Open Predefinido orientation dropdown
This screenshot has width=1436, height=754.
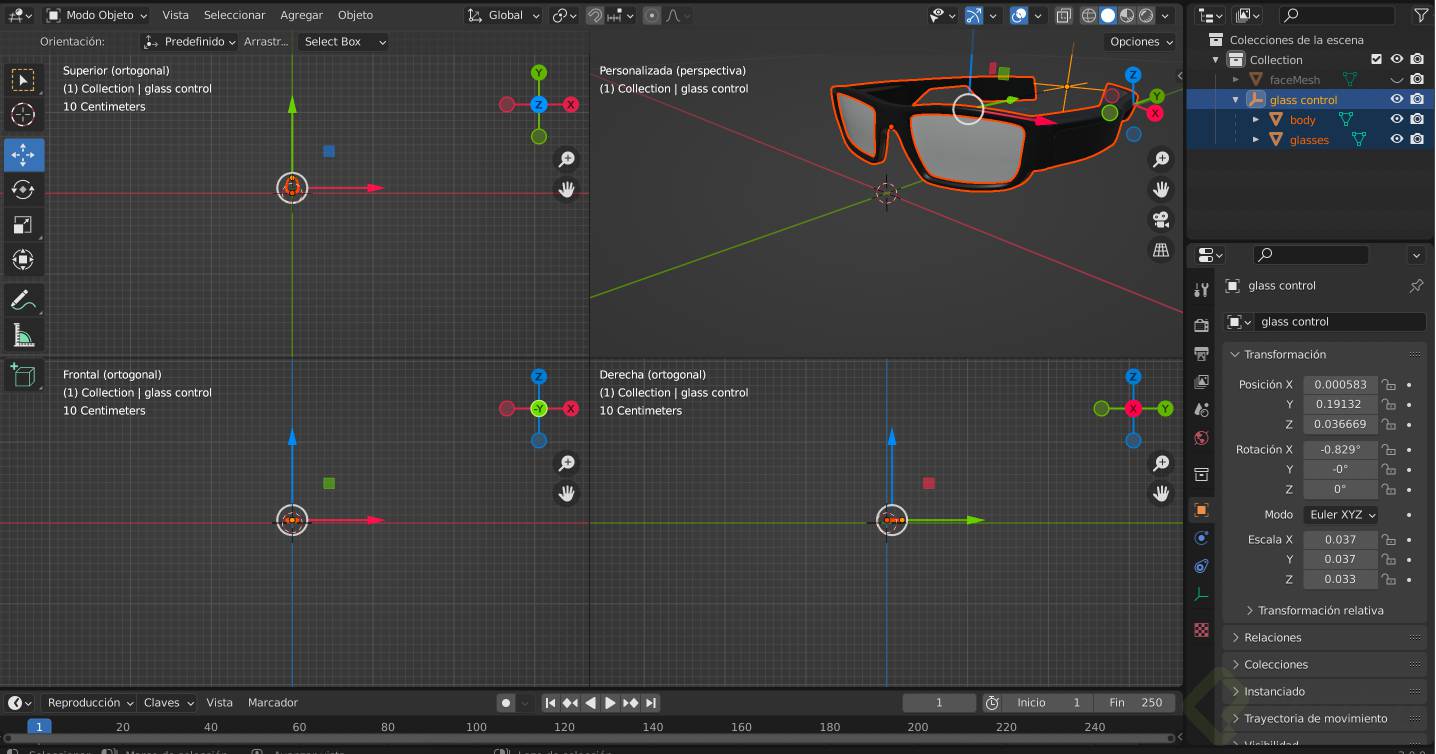point(190,42)
